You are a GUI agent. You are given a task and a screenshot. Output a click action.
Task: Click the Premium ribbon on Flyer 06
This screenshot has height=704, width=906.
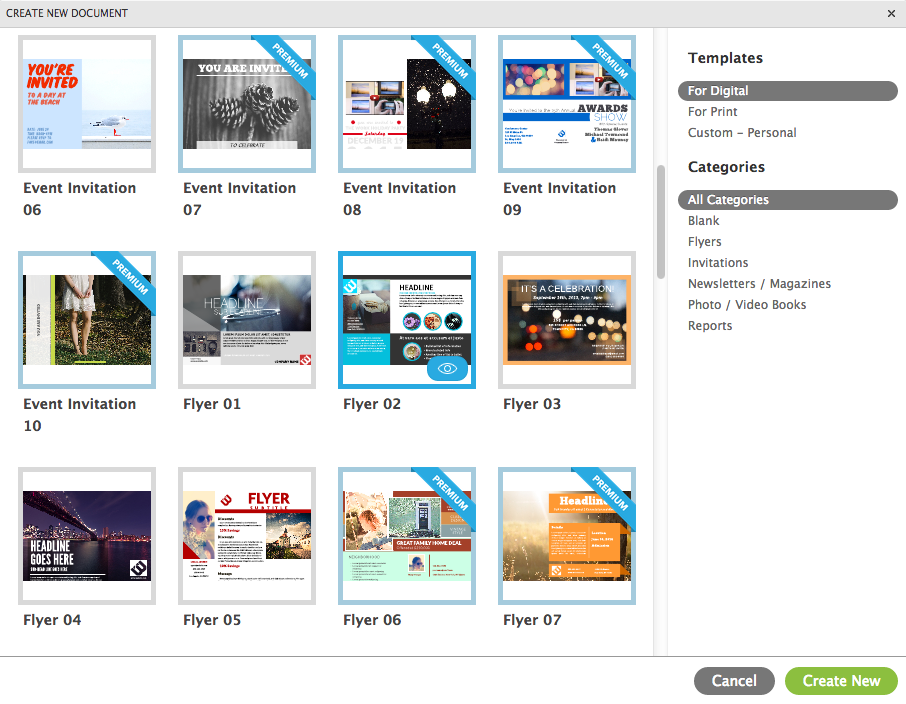(450, 492)
